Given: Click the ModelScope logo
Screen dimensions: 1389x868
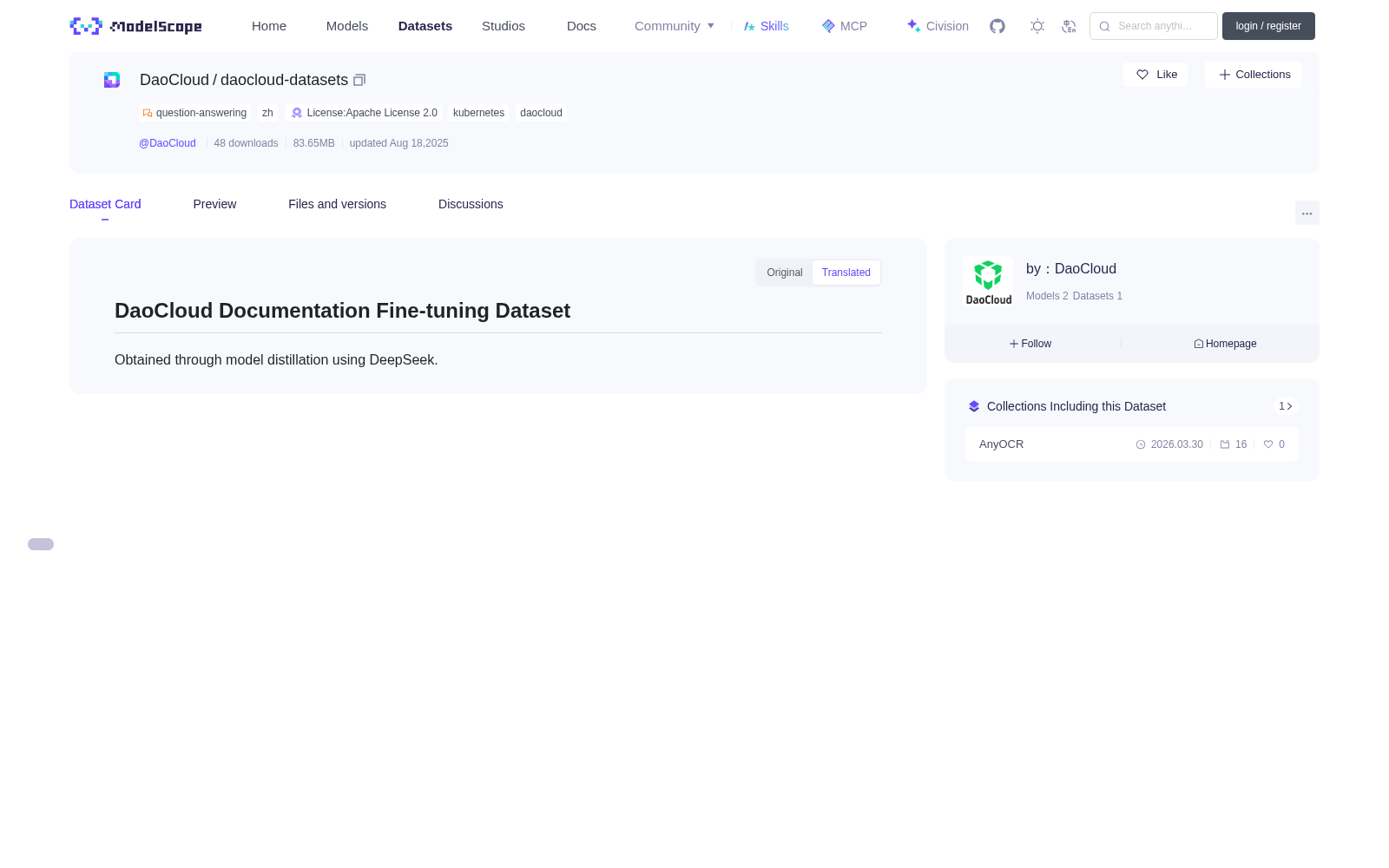Looking at the screenshot, I should (135, 26).
